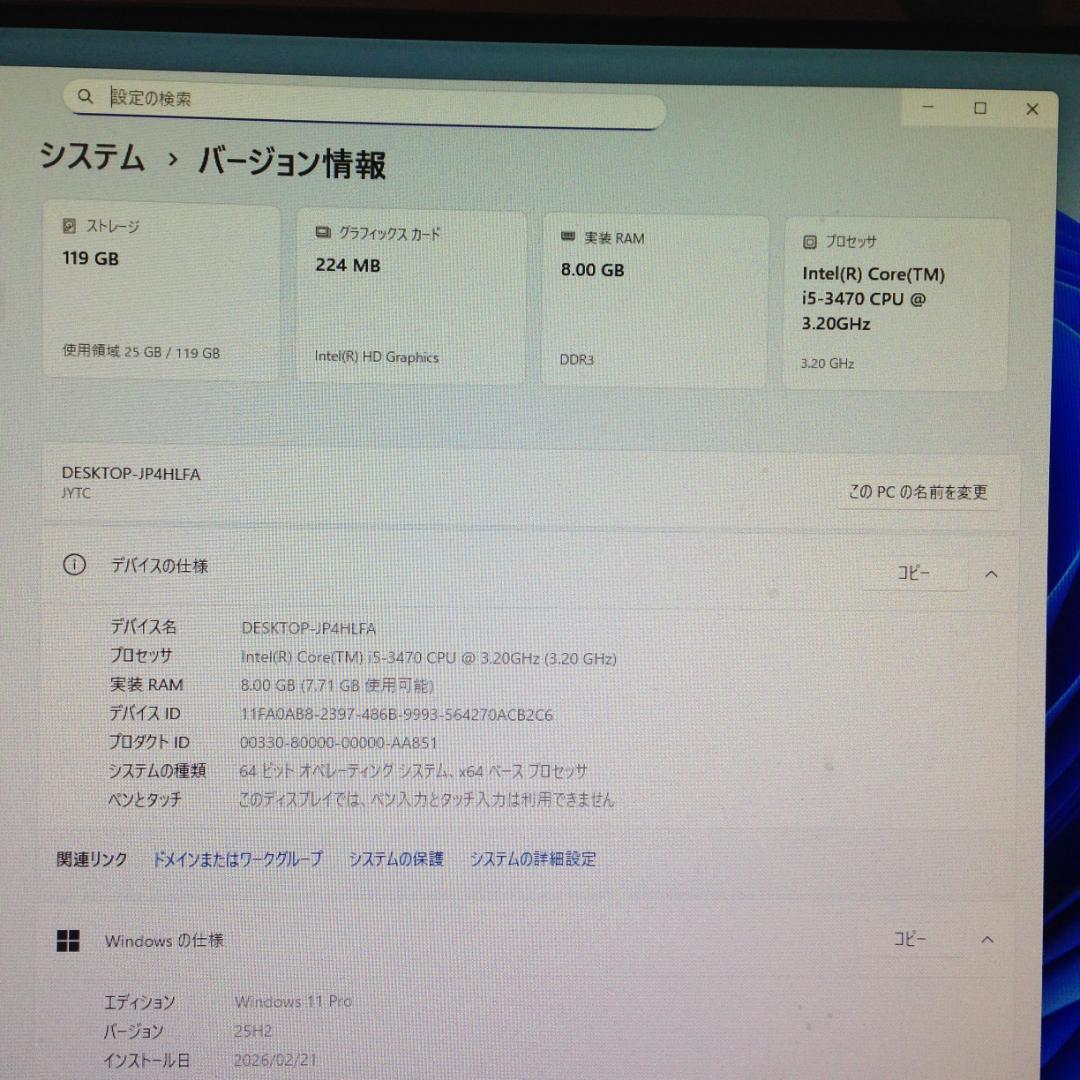Focus the 設定の検索 search field
The width and height of the screenshot is (1080, 1080).
coord(365,103)
